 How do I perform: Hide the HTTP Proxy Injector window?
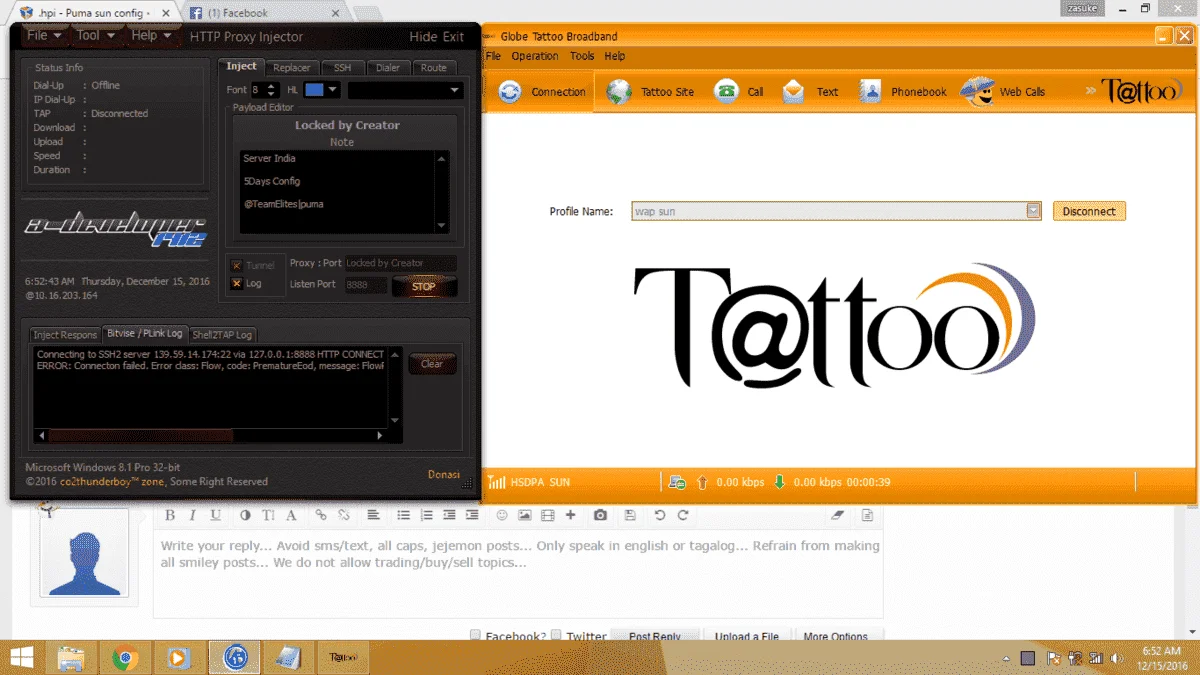(423, 37)
